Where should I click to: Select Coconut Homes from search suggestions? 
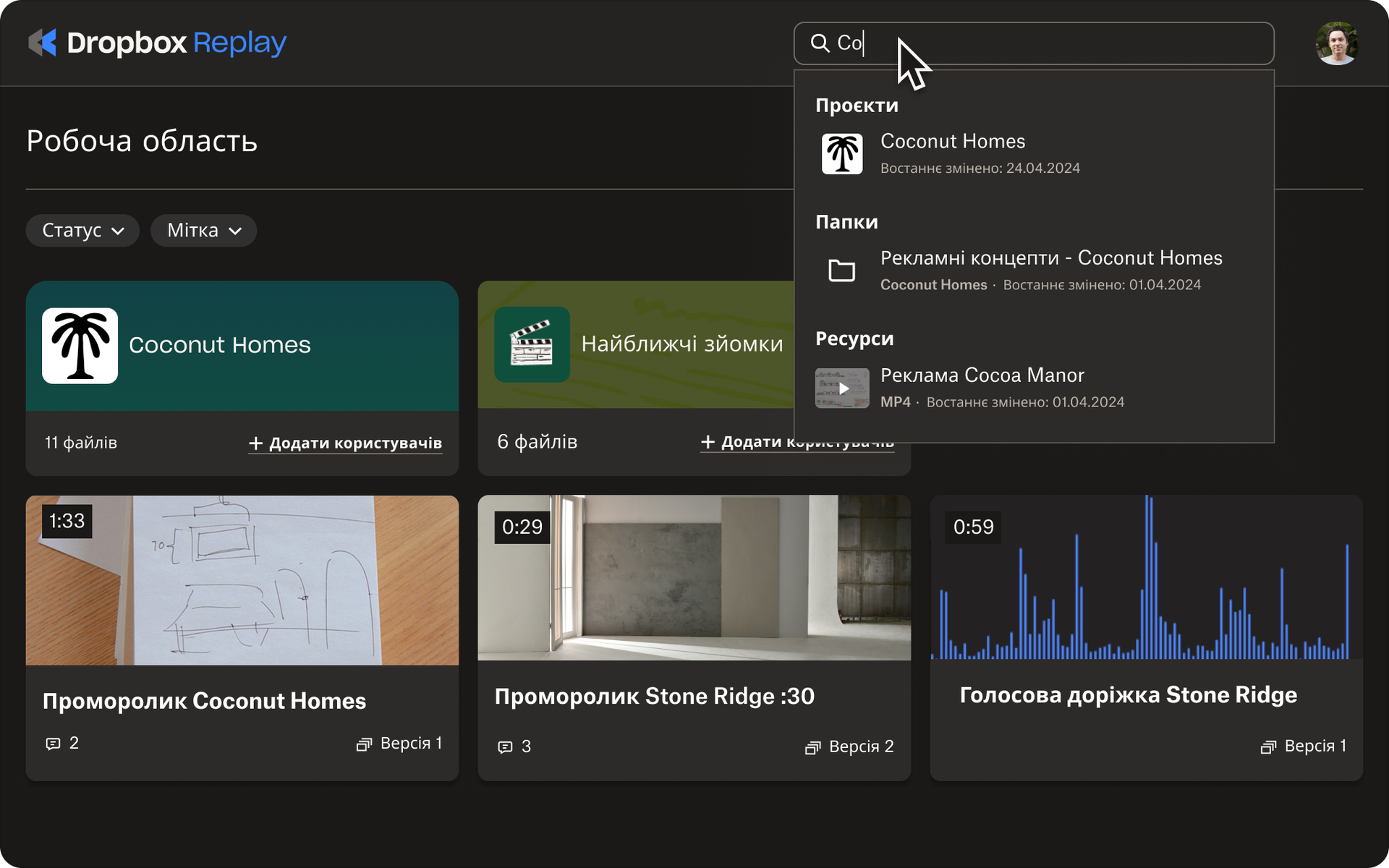pos(952,141)
